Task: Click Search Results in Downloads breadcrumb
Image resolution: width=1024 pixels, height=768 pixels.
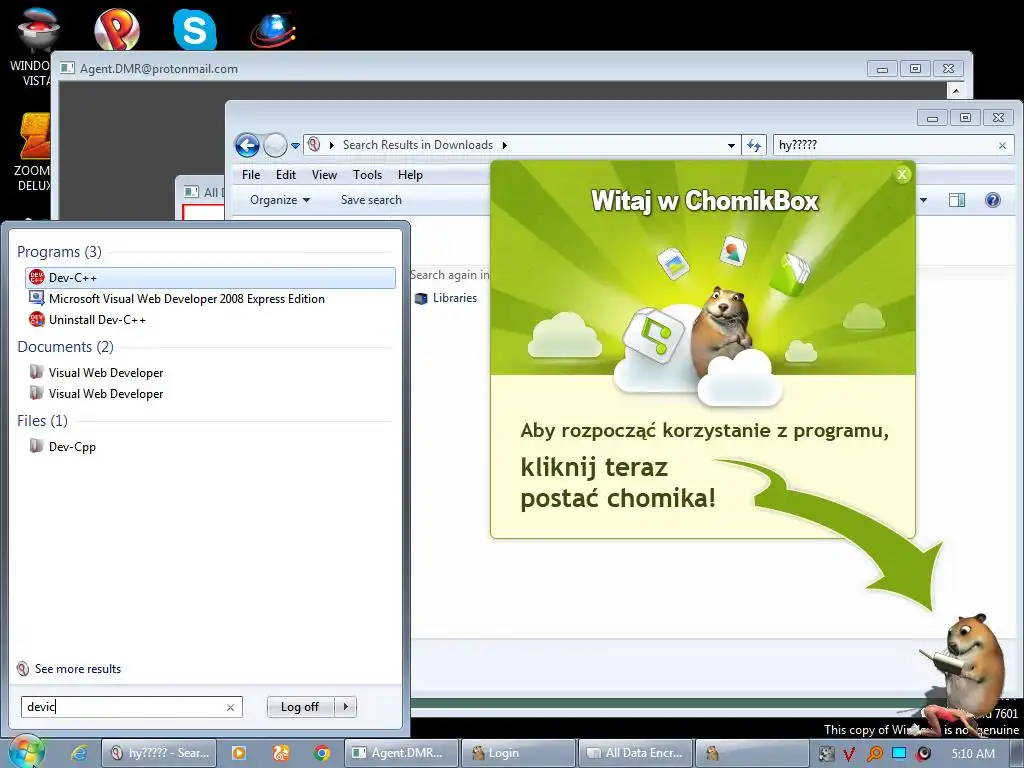Action: pos(418,145)
